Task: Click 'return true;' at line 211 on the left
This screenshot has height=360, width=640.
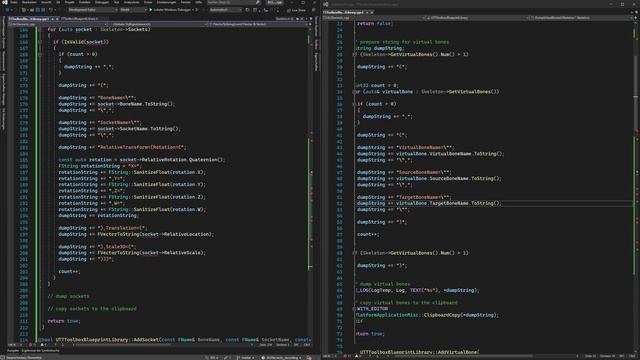Action: (x=64, y=321)
